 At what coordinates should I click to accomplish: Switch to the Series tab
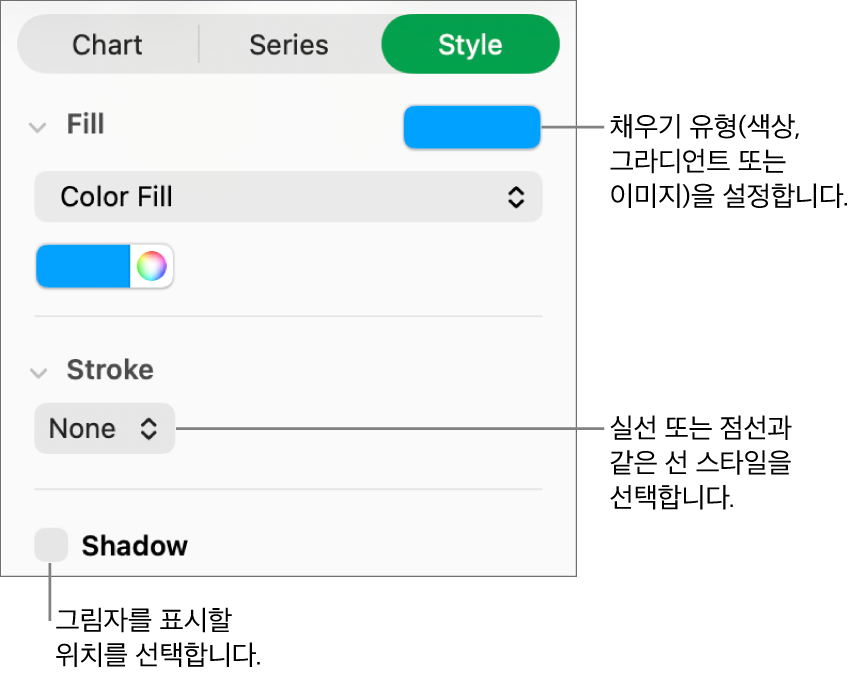[289, 45]
